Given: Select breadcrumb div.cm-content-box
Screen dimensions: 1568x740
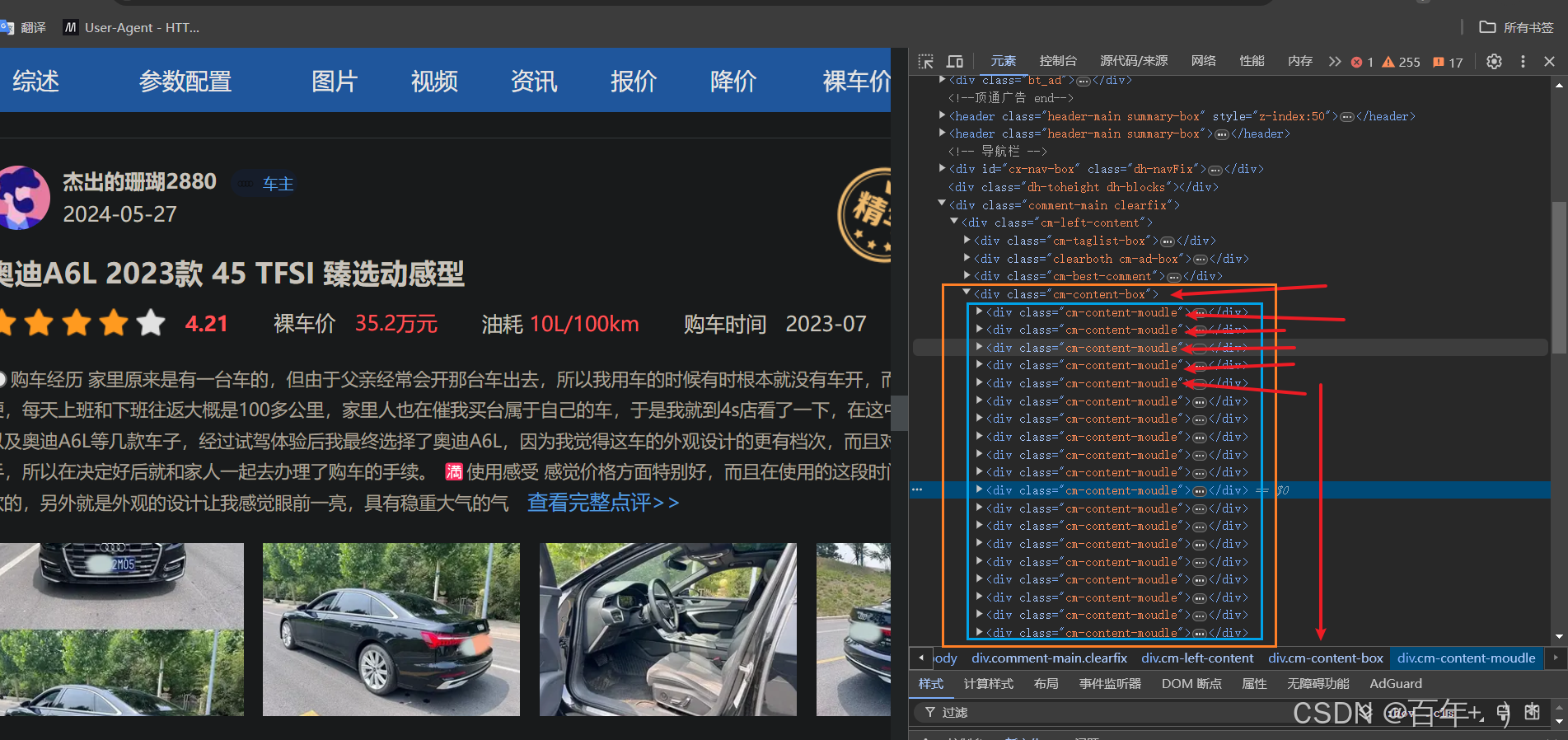Looking at the screenshot, I should 1325,658.
